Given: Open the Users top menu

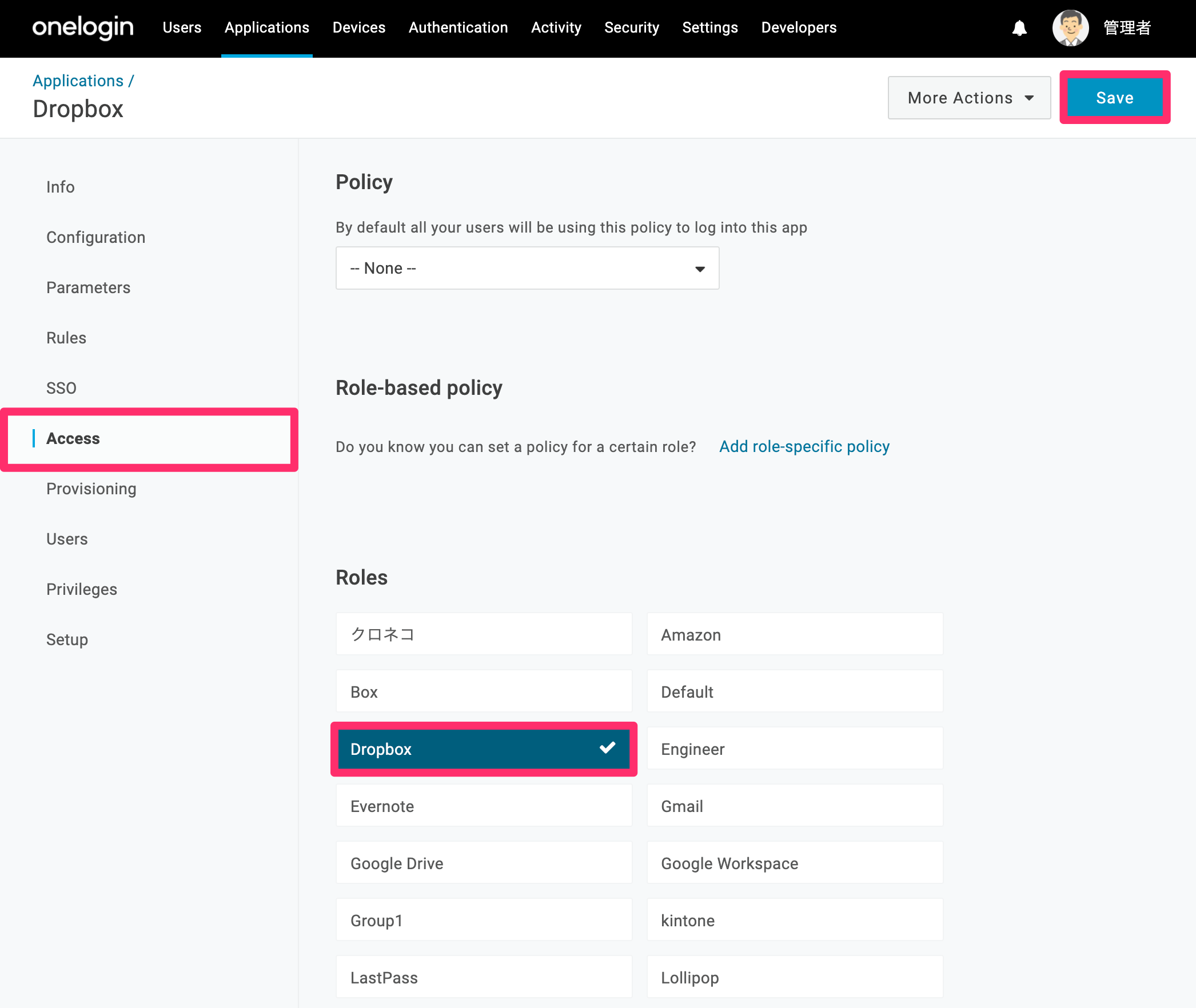Looking at the screenshot, I should coord(182,27).
